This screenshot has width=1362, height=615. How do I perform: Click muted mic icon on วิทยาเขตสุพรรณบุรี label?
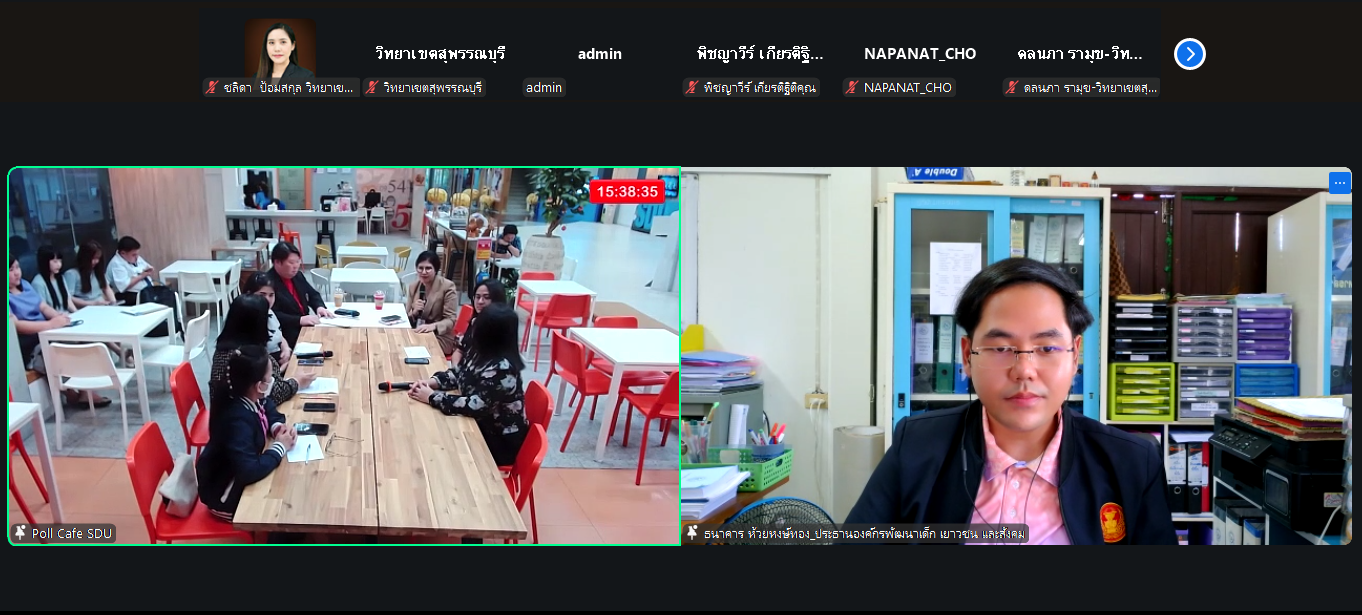coord(372,88)
